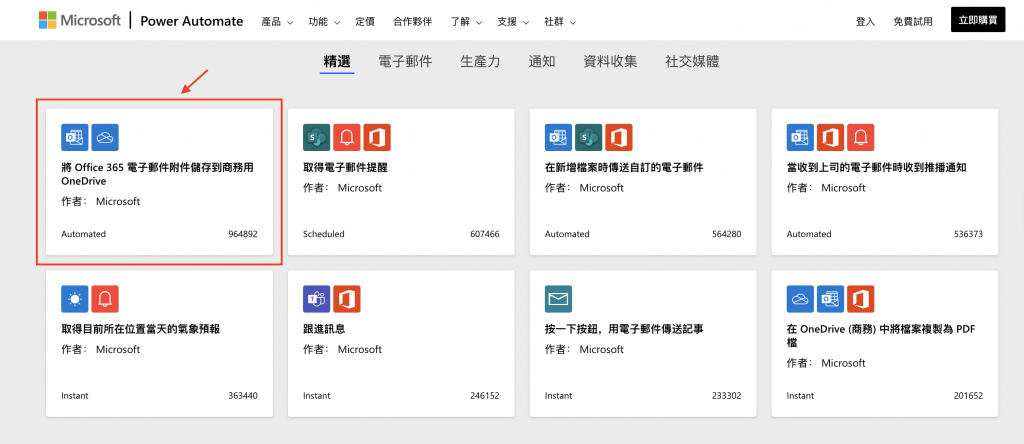Switch to the 電子郵件 tab

[x=406, y=62]
